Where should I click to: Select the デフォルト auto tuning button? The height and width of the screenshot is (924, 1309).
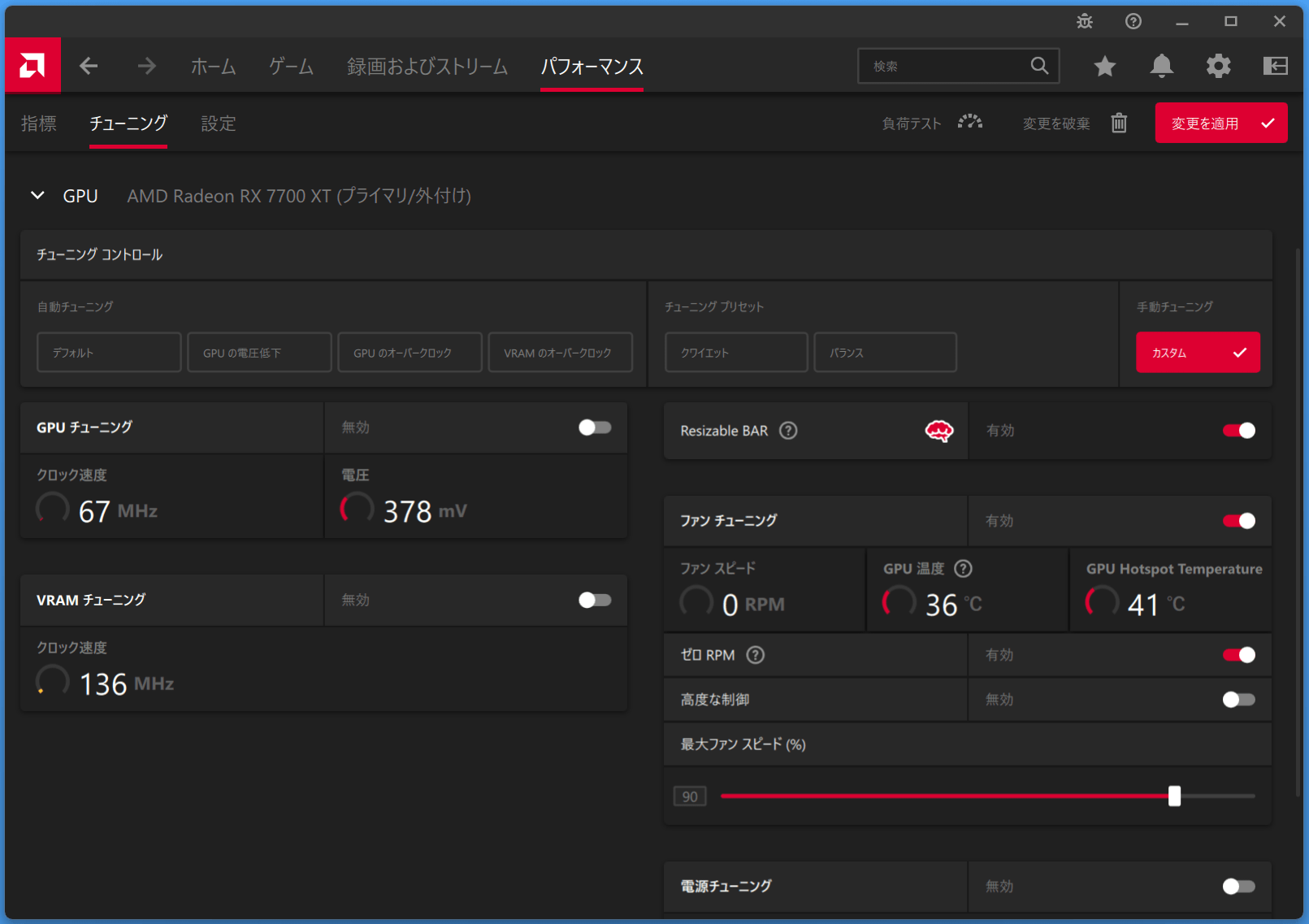tap(109, 353)
